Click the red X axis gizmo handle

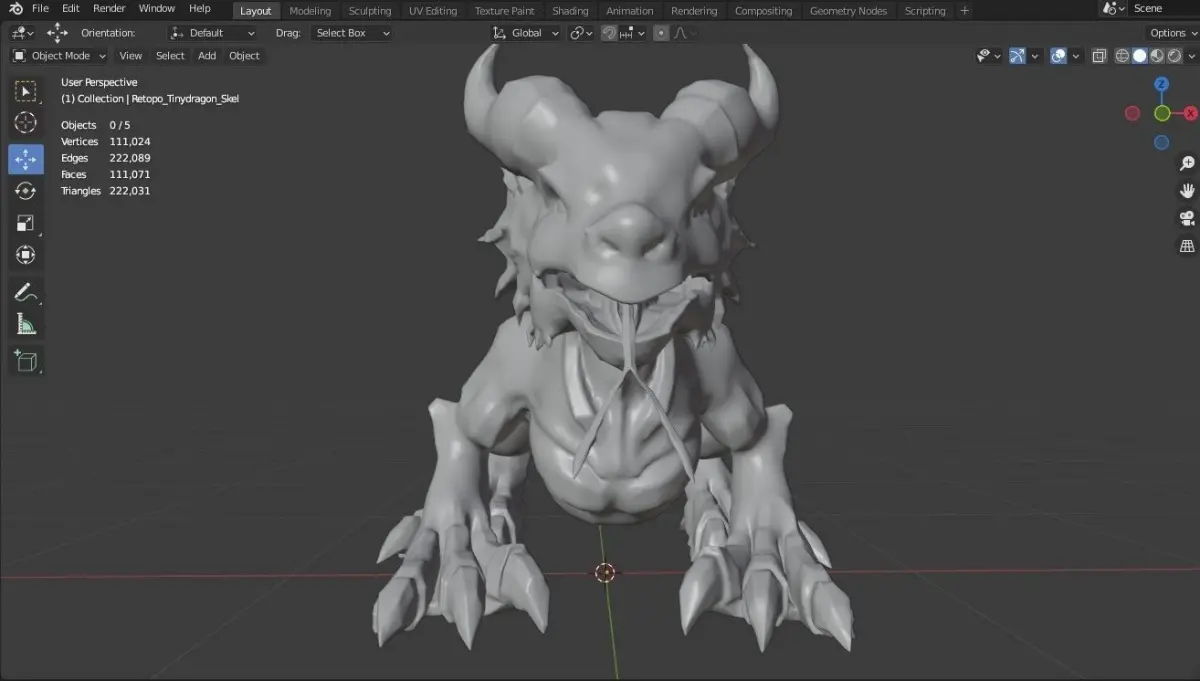1190,113
